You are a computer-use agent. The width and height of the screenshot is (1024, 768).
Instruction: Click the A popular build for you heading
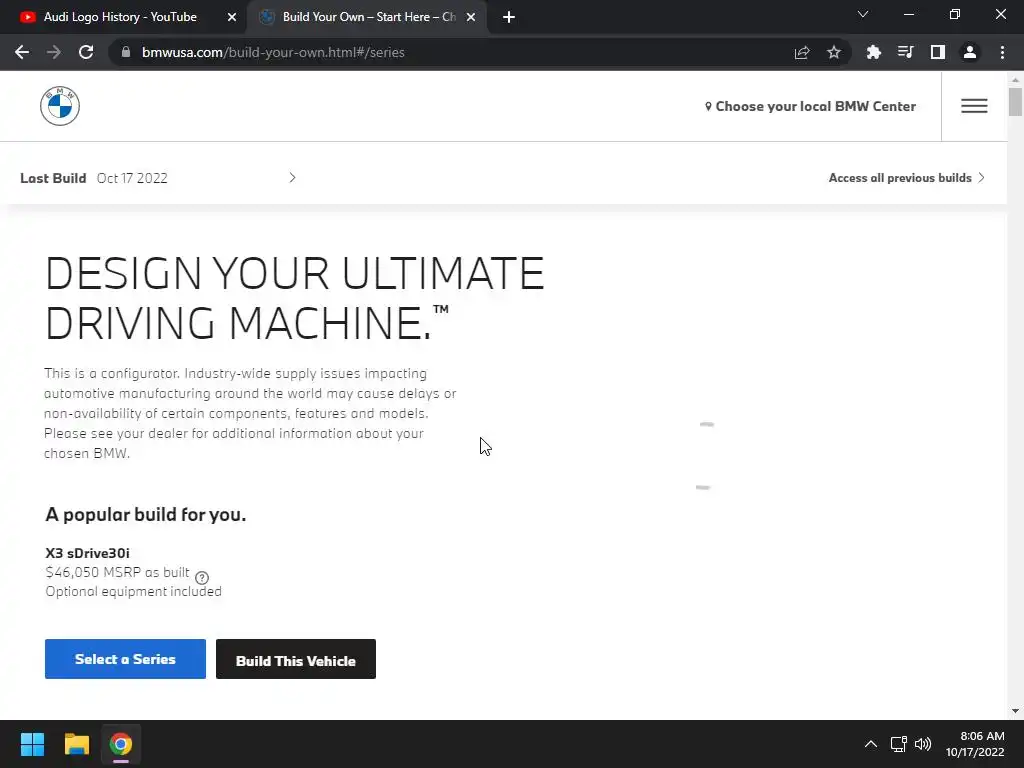[146, 515]
